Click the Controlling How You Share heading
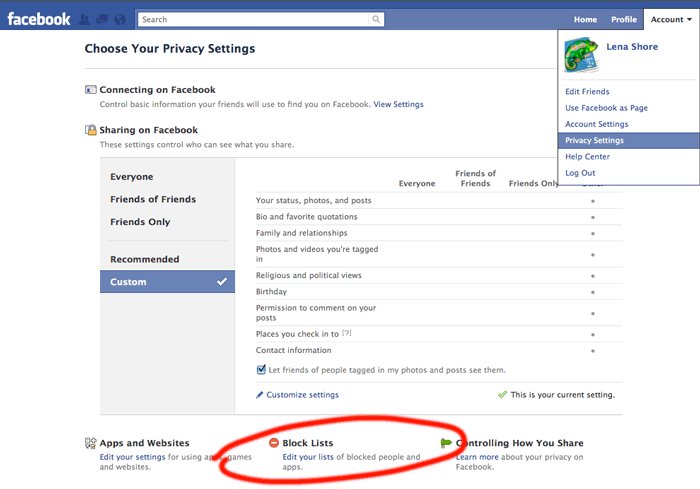Image resolution: width=700 pixels, height=489 pixels. coord(520,443)
